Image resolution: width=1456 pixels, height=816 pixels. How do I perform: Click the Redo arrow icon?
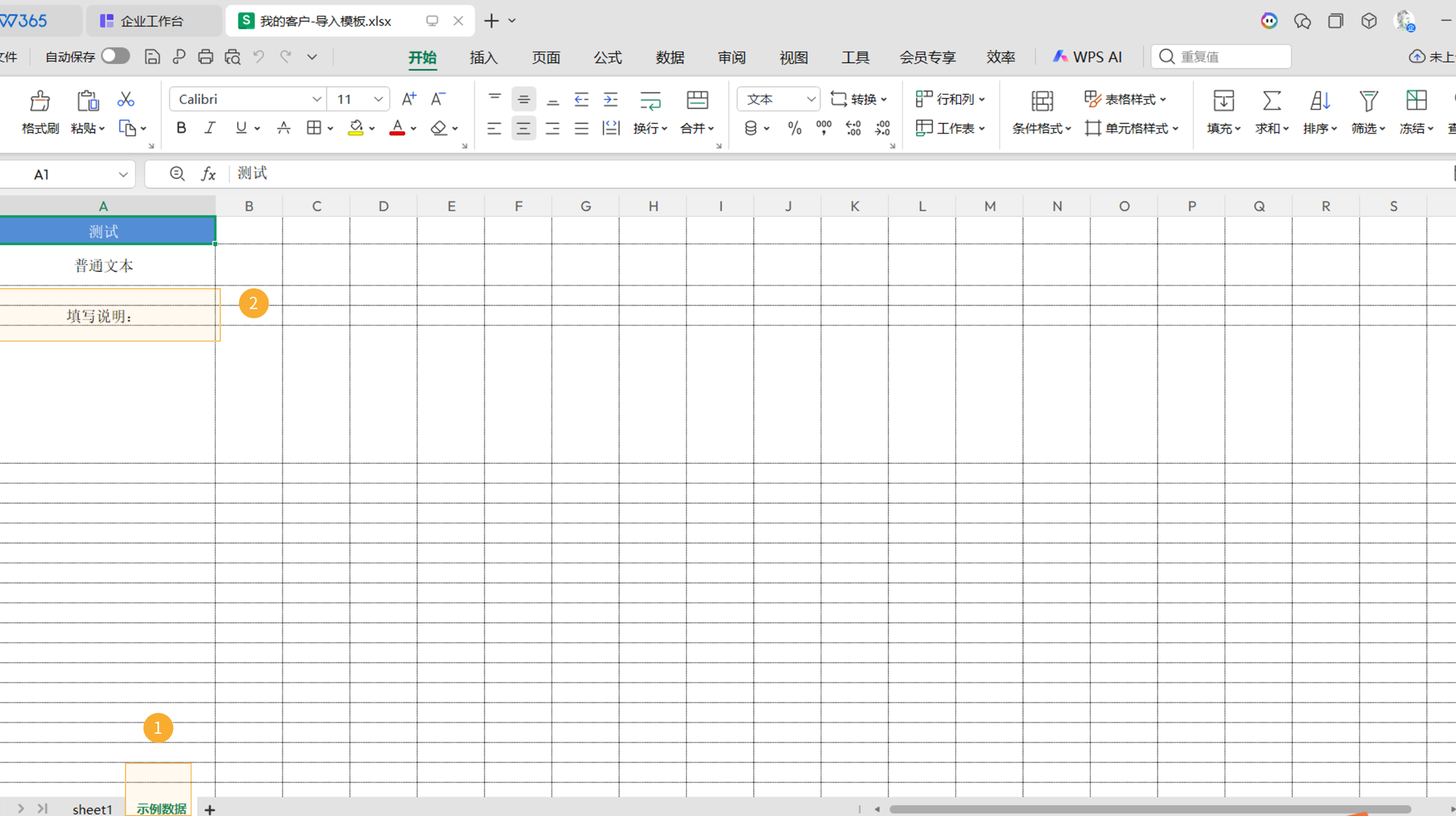[286, 56]
